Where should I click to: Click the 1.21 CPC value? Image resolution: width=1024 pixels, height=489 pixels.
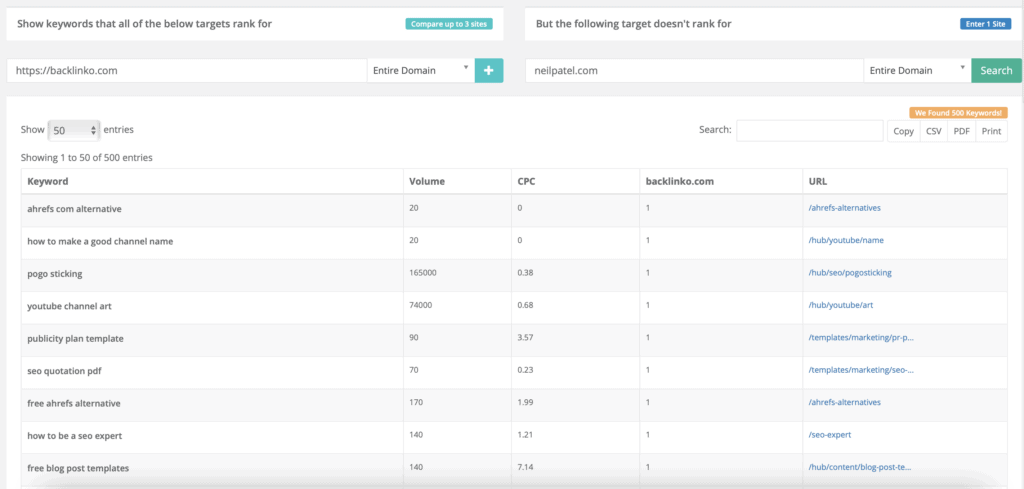click(525, 435)
